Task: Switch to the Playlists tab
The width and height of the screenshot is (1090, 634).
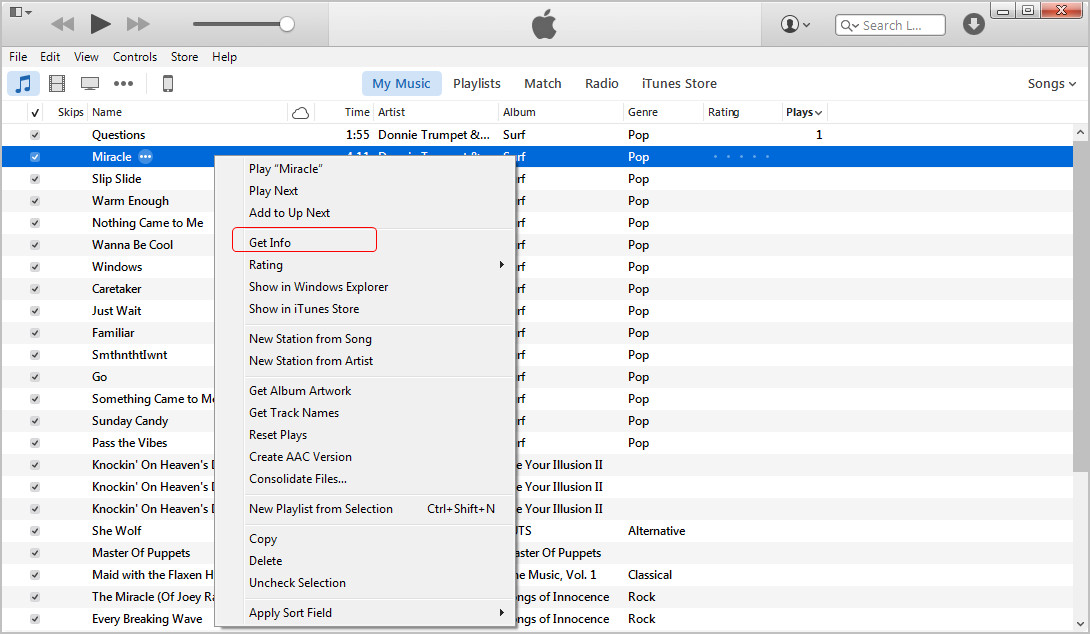Action: tap(477, 83)
